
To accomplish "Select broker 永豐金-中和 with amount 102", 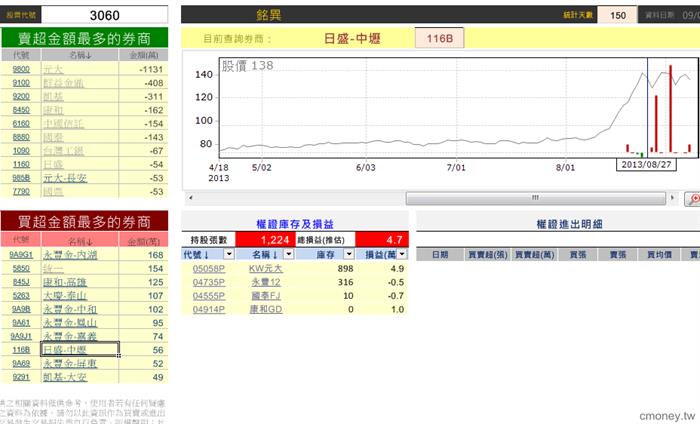I will (70, 309).
